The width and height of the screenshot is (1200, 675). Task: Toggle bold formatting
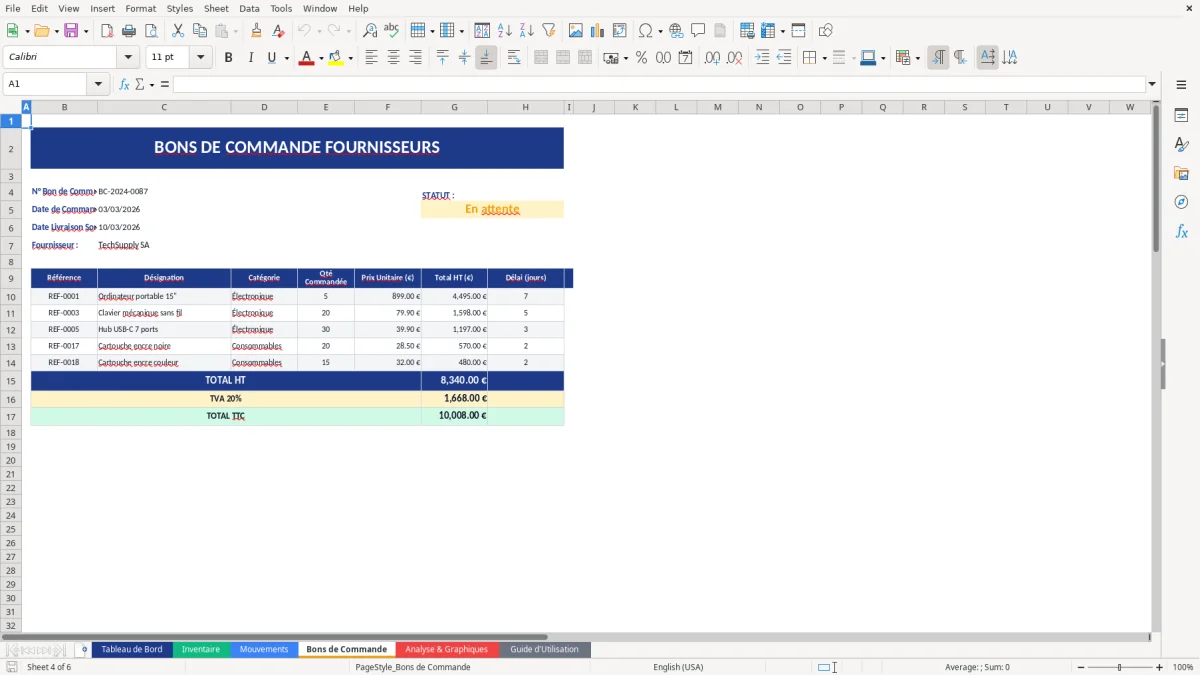pyautogui.click(x=228, y=57)
